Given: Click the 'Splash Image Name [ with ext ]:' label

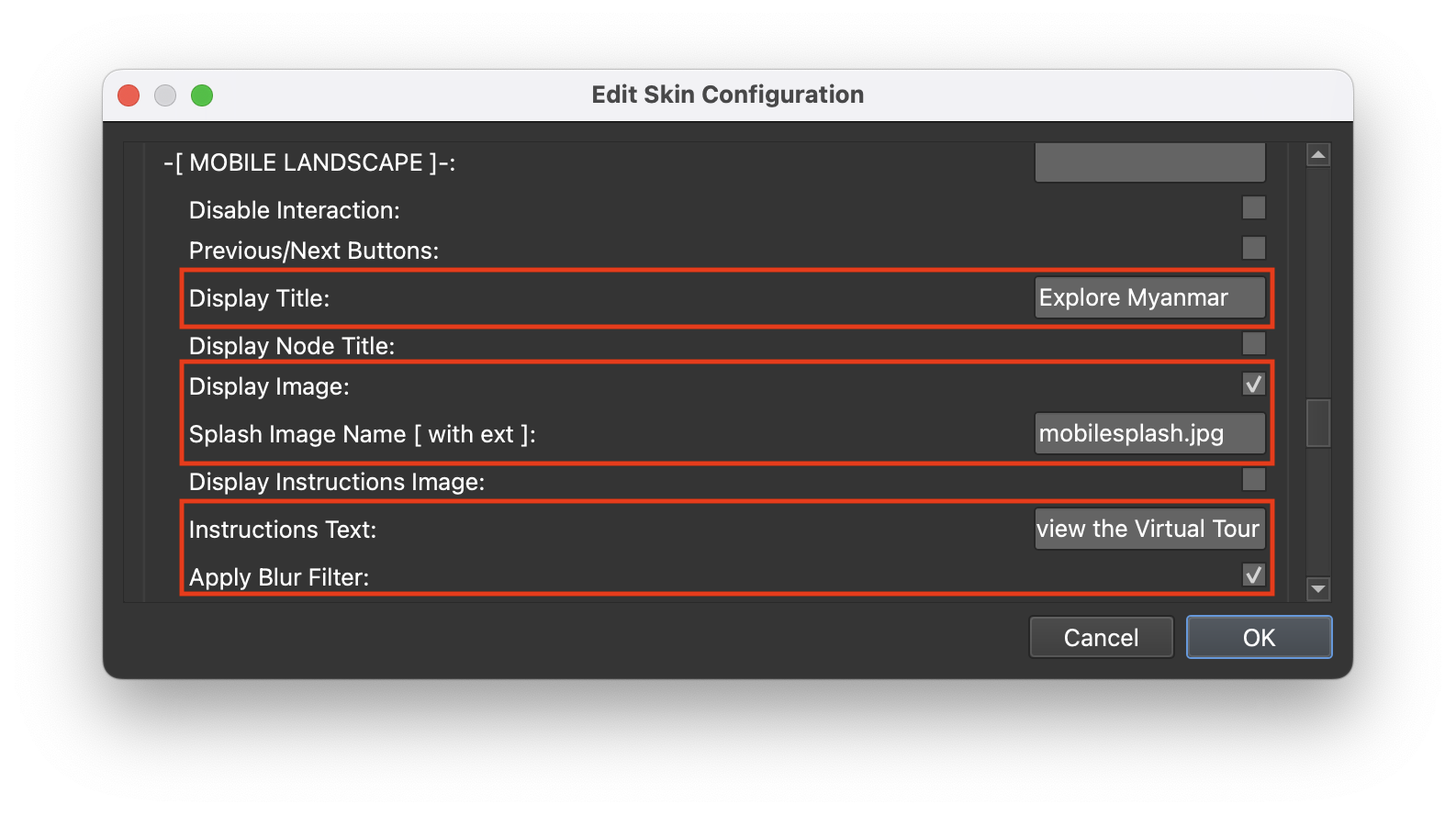Looking at the screenshot, I should (362, 434).
